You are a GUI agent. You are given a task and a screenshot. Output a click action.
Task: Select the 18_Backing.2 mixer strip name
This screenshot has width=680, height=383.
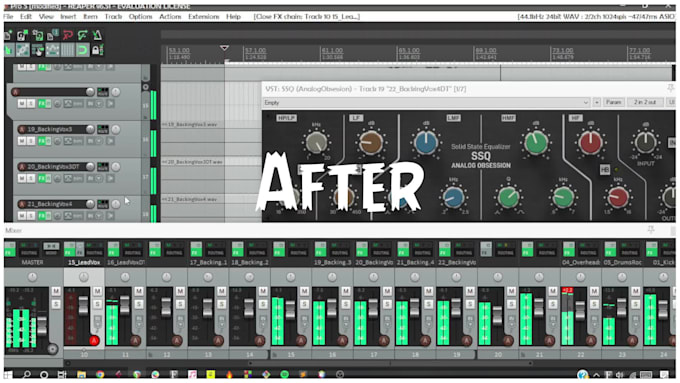pyautogui.click(x=250, y=262)
